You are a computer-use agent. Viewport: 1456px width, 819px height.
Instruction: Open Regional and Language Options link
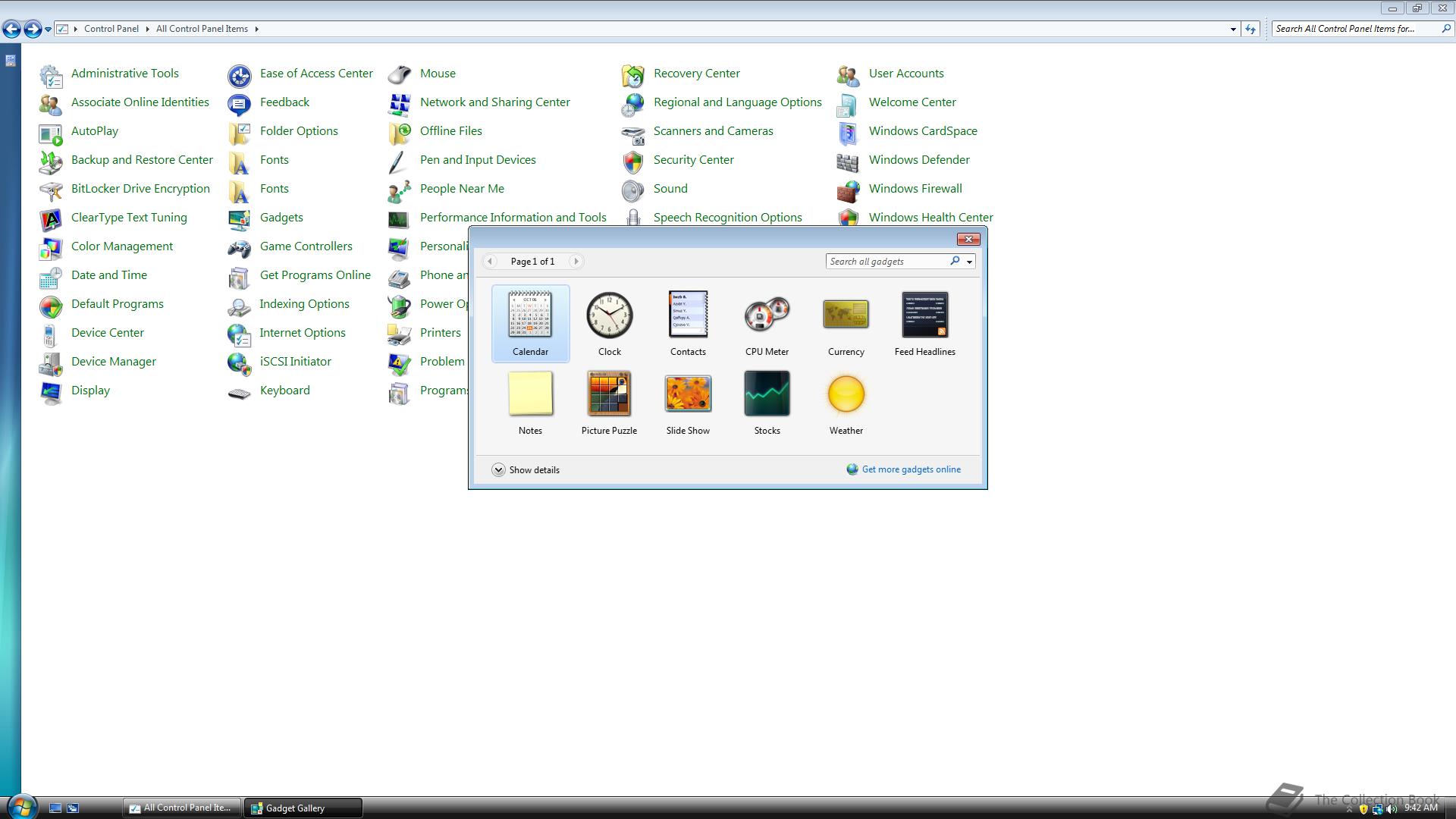[737, 102]
